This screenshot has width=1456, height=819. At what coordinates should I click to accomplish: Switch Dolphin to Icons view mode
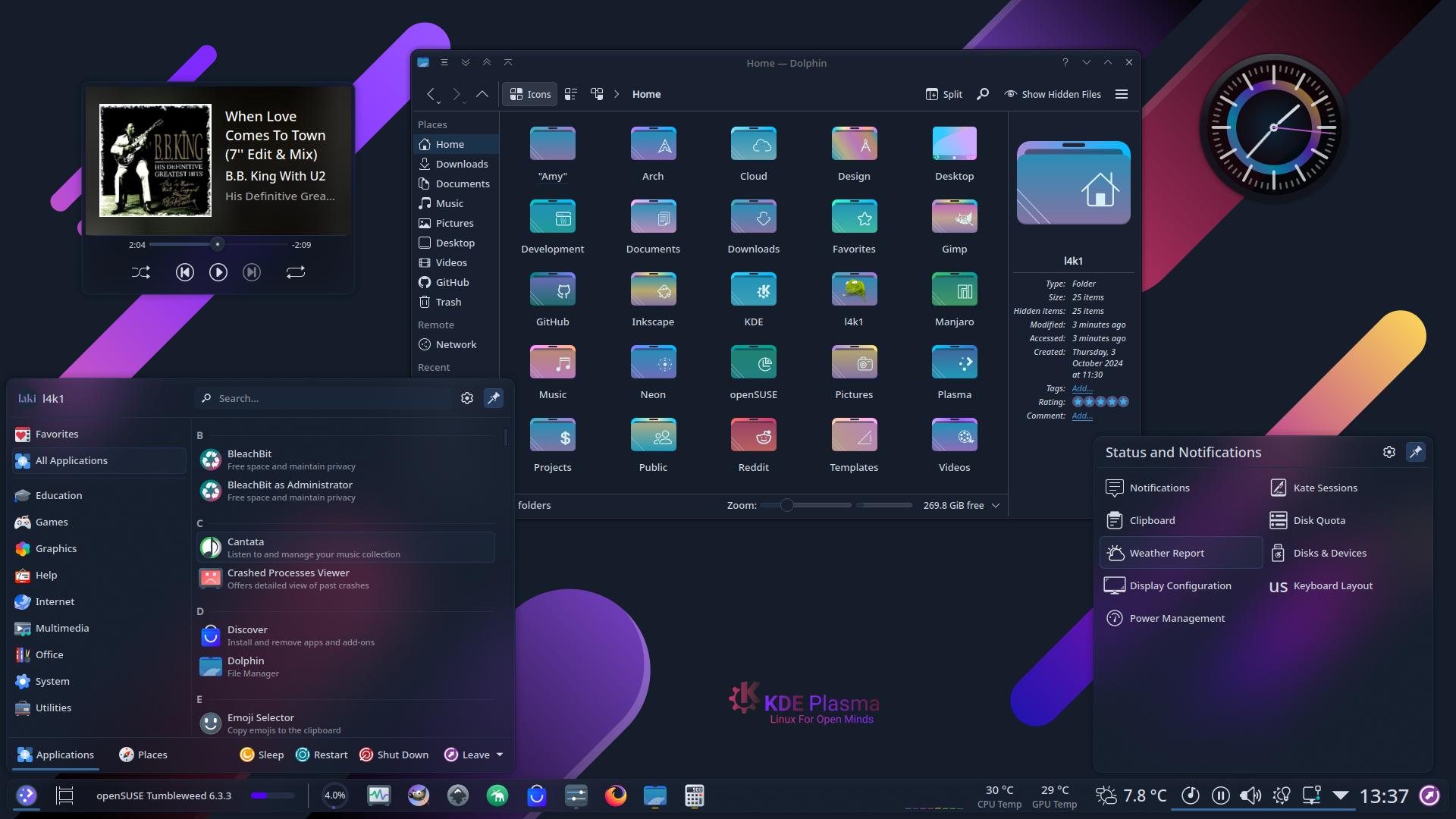pos(530,94)
